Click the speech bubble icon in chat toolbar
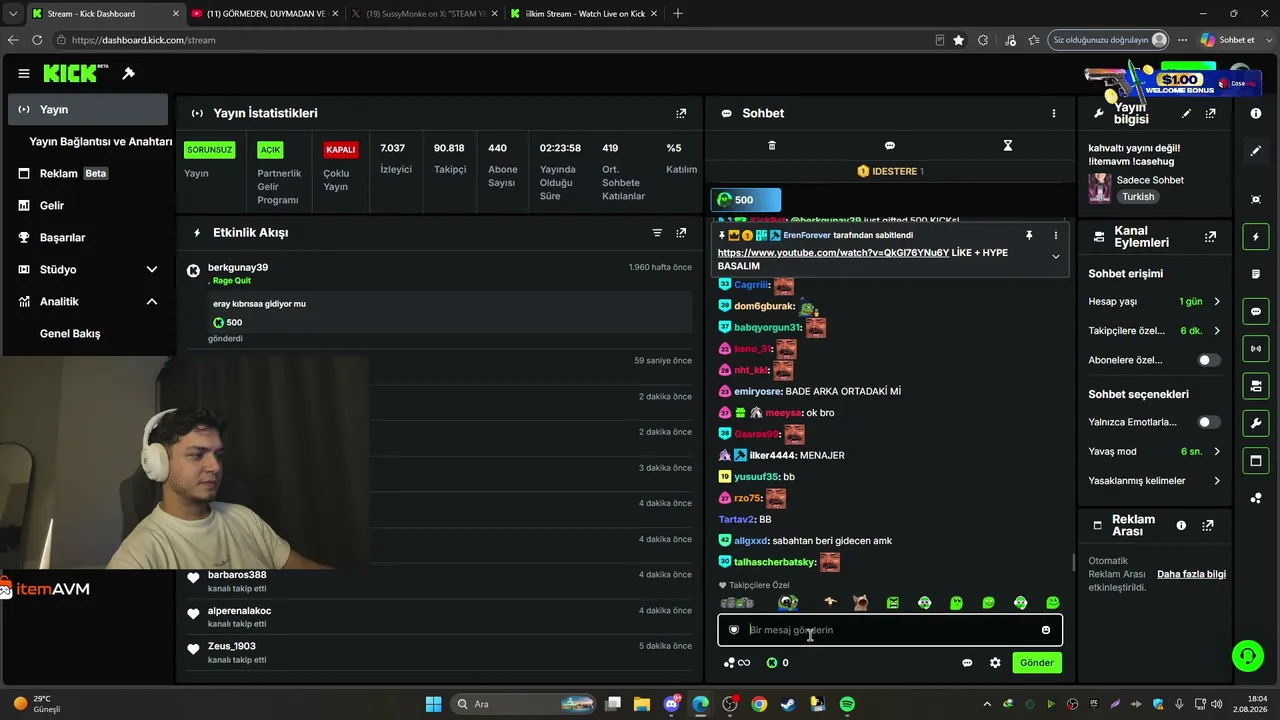 pos(890,145)
